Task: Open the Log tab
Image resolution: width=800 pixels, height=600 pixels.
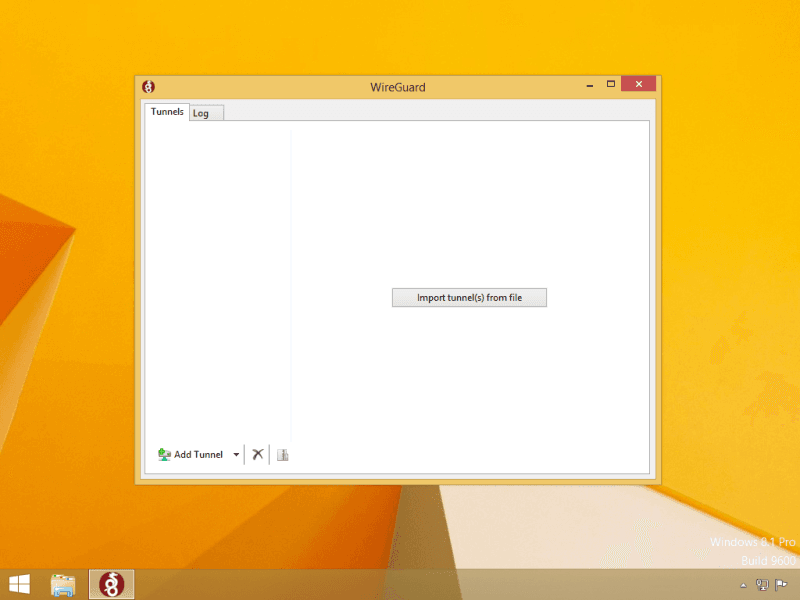Action: (x=201, y=113)
